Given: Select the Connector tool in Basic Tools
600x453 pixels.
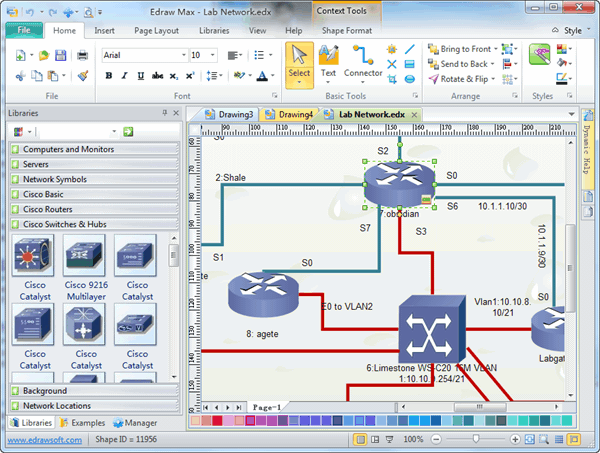Looking at the screenshot, I should point(363,61).
